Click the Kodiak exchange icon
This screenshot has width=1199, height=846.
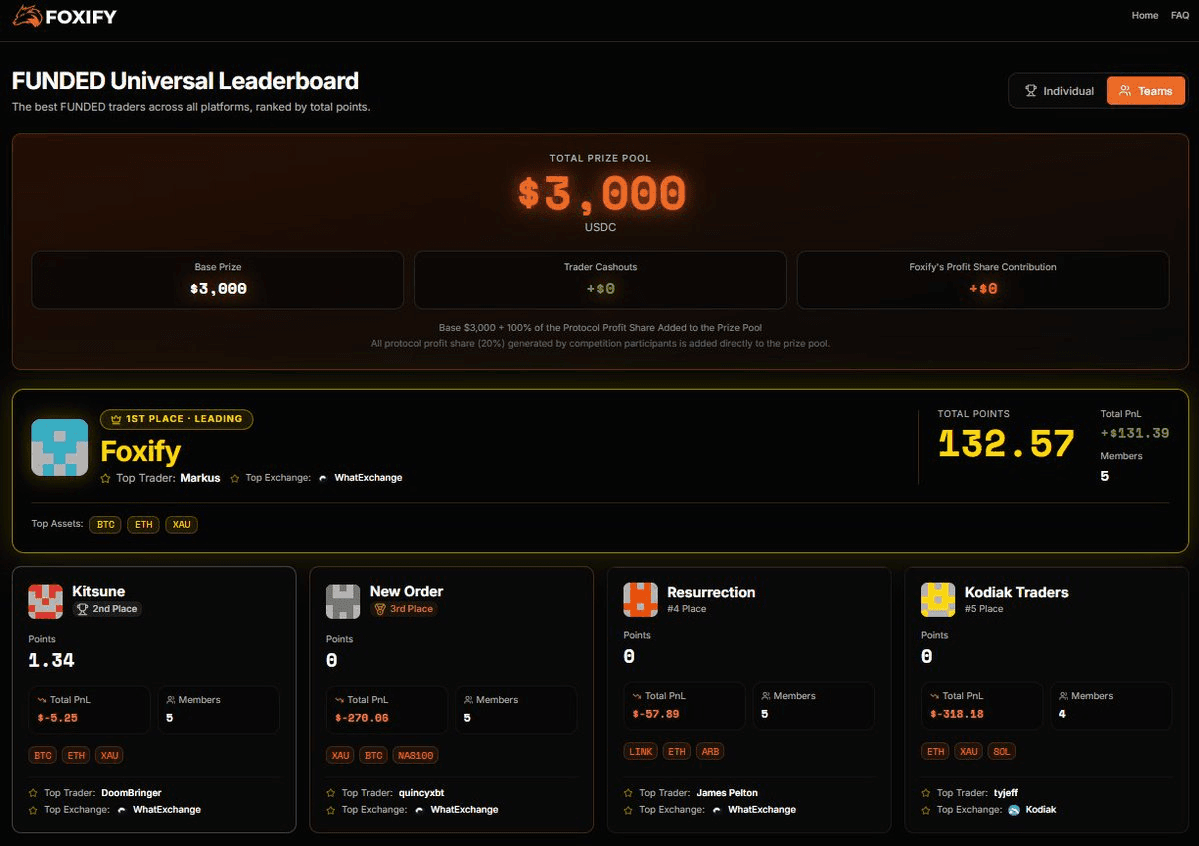click(x=1014, y=810)
